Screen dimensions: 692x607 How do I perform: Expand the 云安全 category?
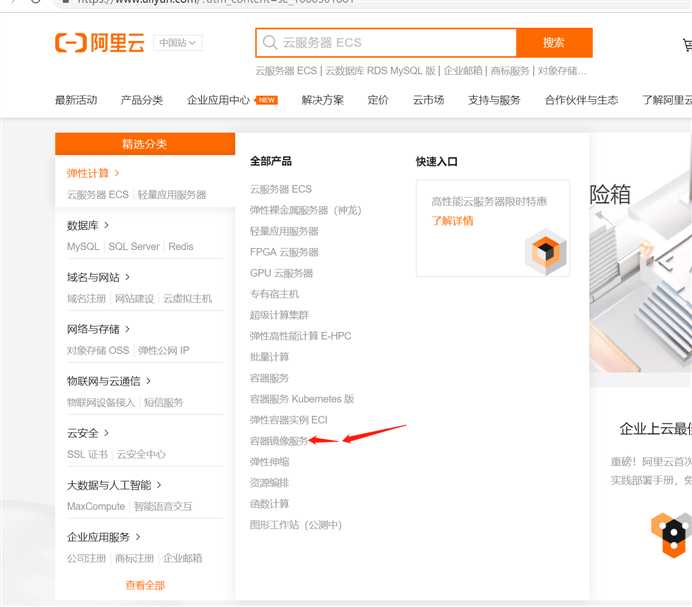click(87, 433)
